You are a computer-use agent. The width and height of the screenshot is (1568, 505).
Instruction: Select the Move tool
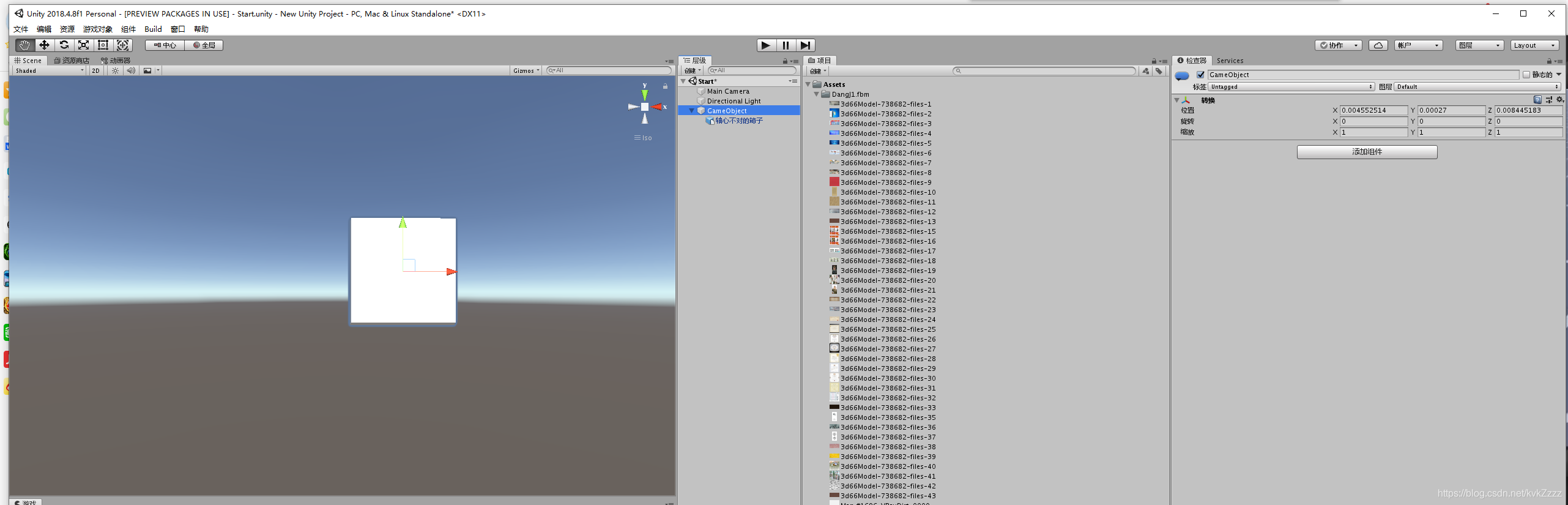point(44,45)
